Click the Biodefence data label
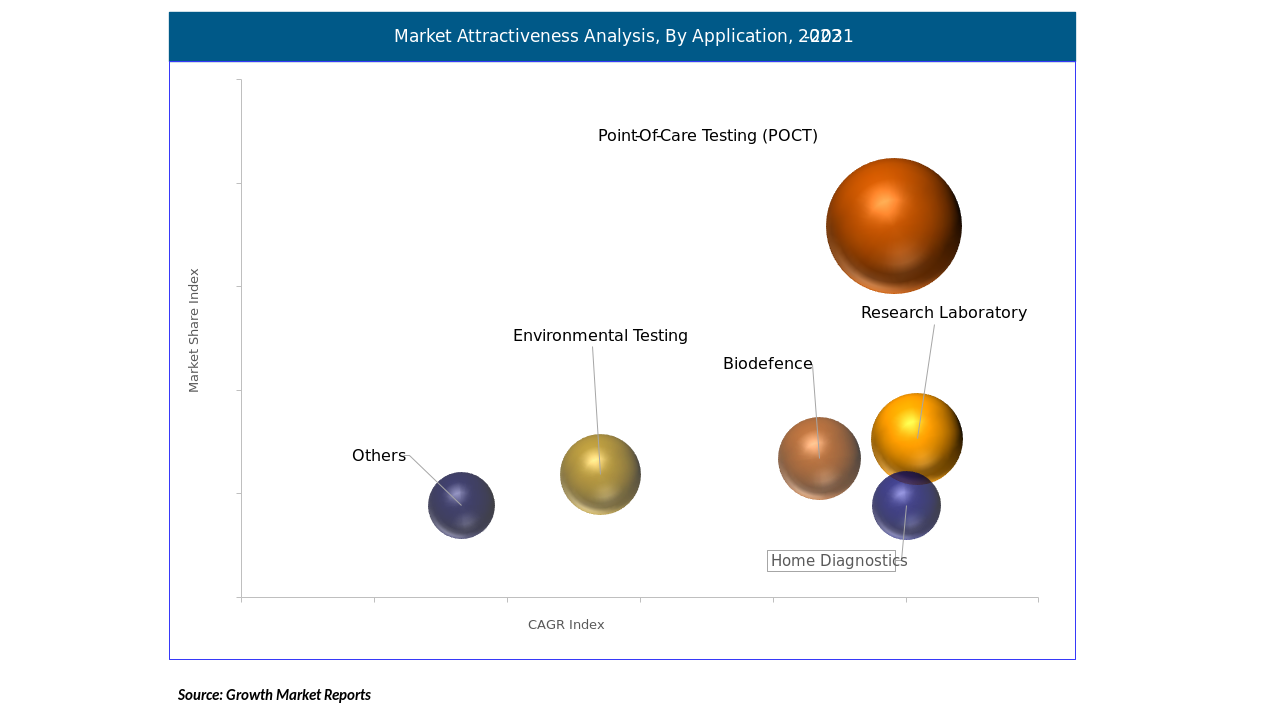 click(767, 364)
